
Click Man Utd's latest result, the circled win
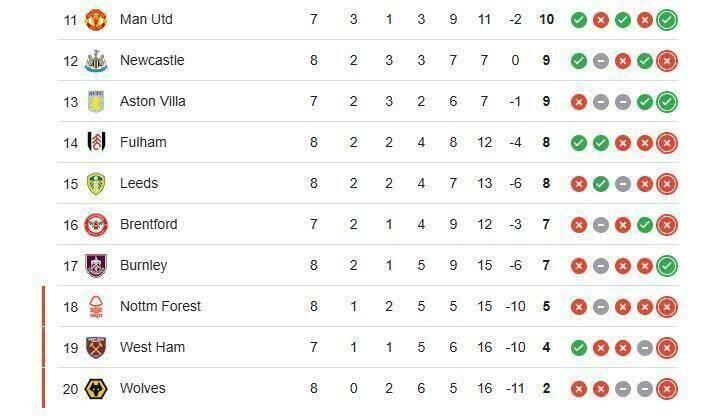pyautogui.click(x=667, y=19)
